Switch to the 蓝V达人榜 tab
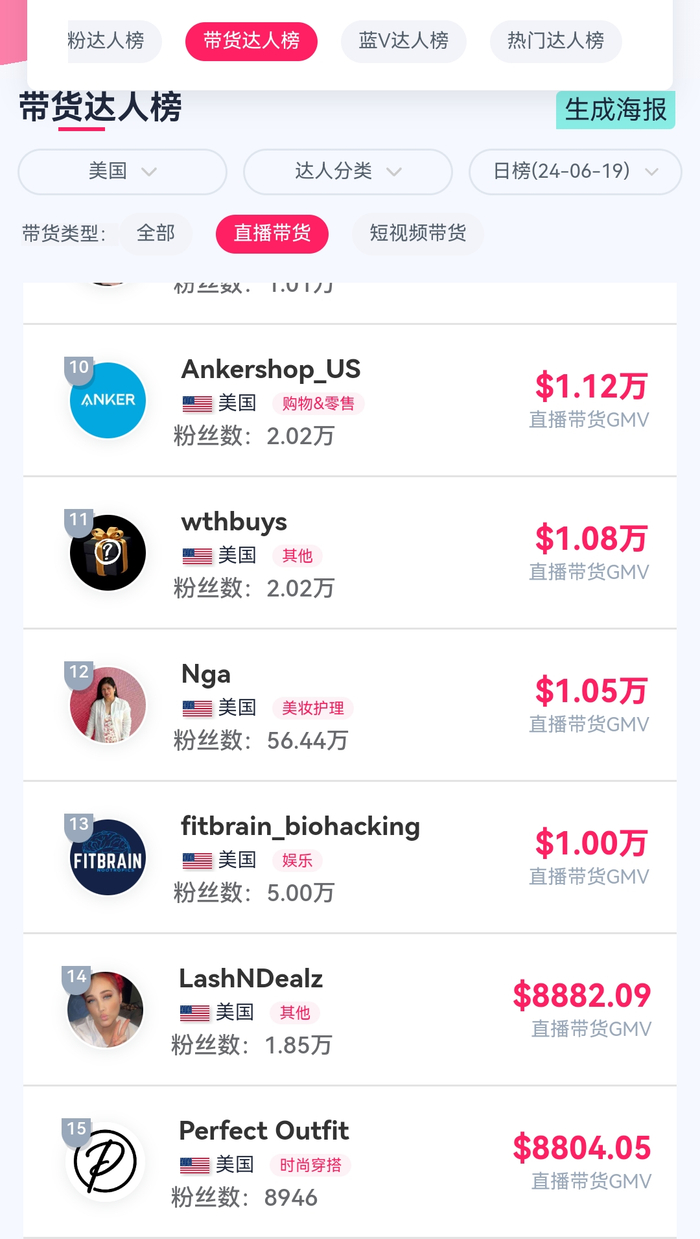The height and width of the screenshot is (1239, 700). pos(403,41)
